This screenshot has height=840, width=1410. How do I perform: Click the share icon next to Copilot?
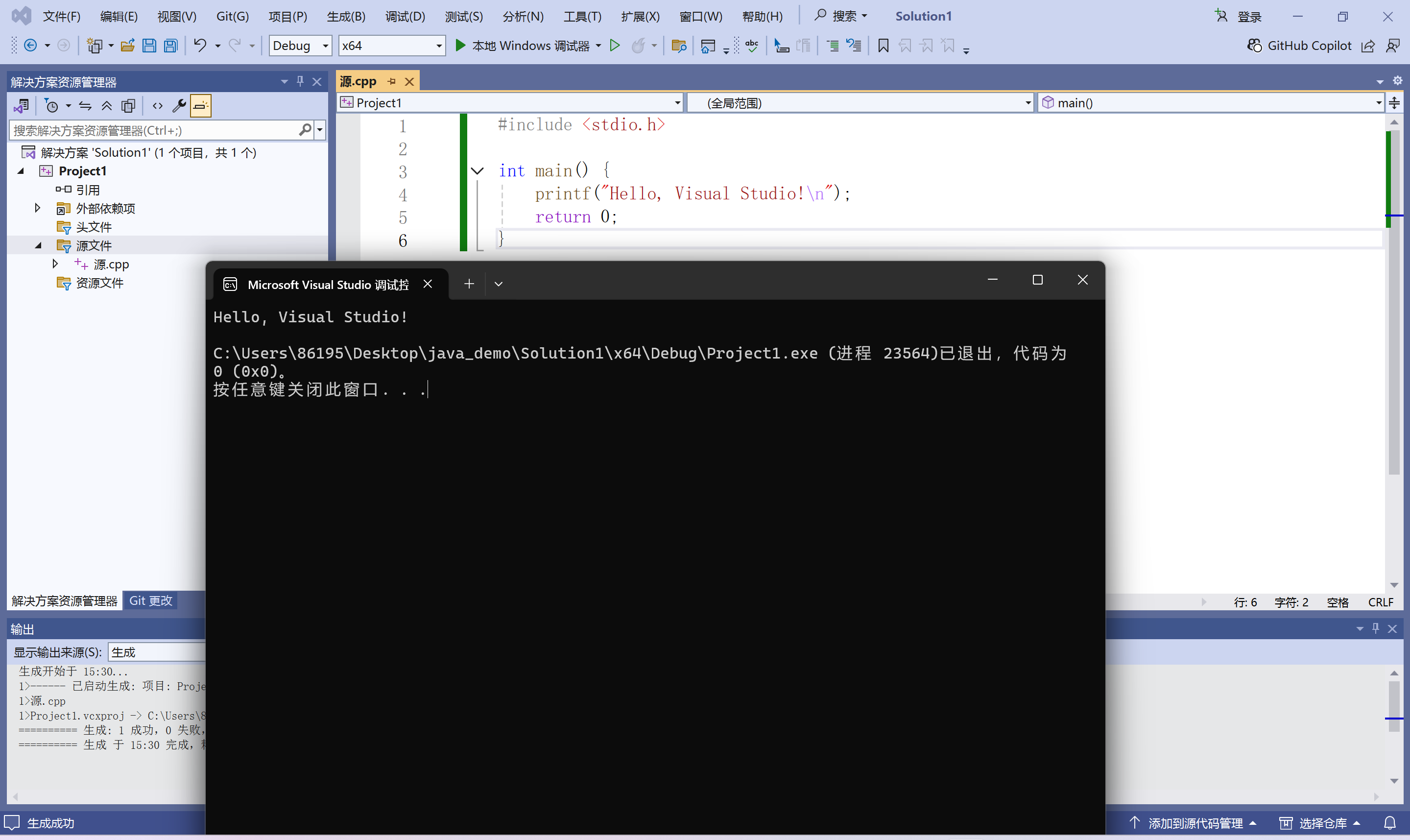(x=1367, y=46)
